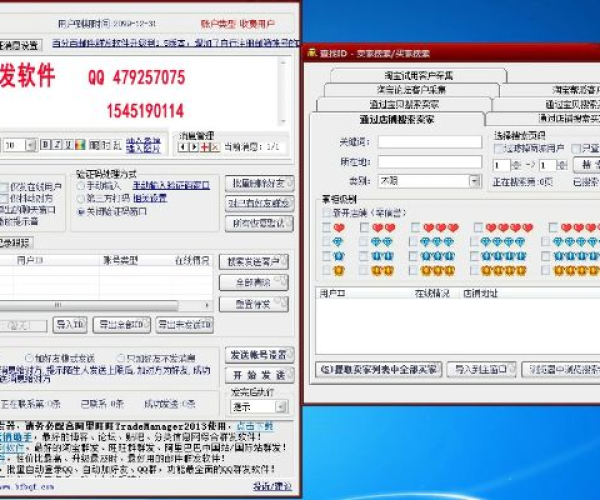
Task: Toggle italic text formatting button
Action: pyautogui.click(x=57, y=145)
